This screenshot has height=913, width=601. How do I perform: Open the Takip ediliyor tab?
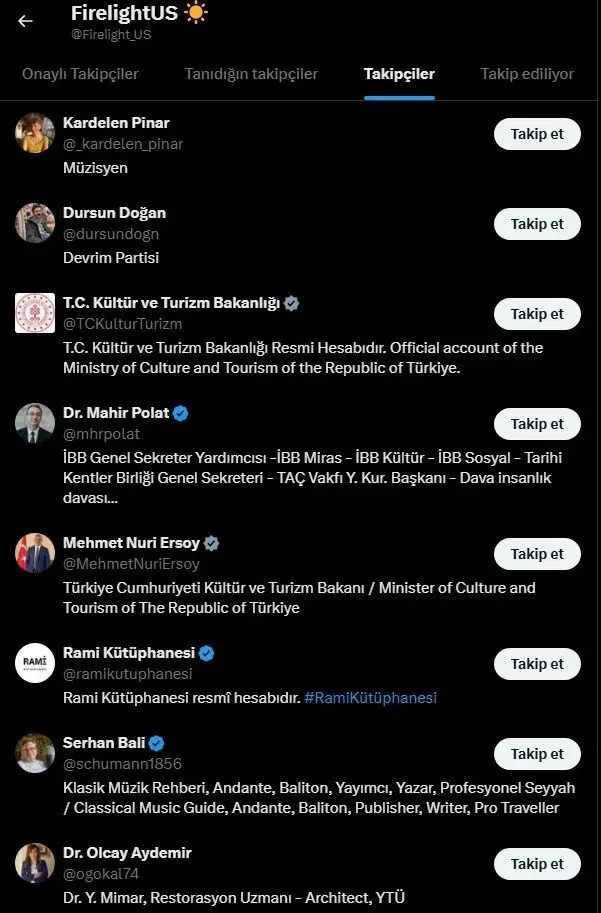point(527,74)
